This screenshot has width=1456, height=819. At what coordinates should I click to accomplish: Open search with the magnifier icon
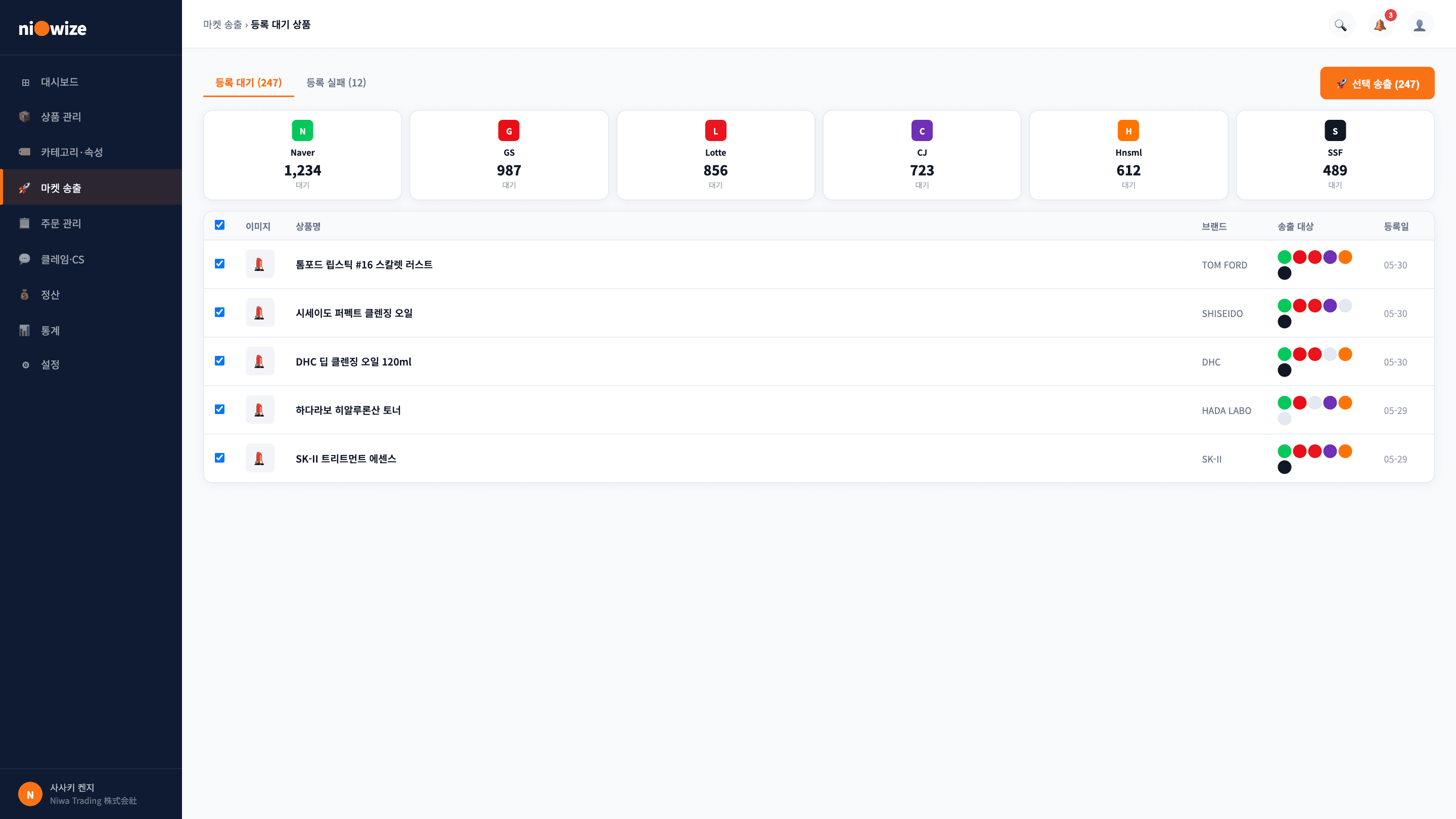click(x=1341, y=25)
